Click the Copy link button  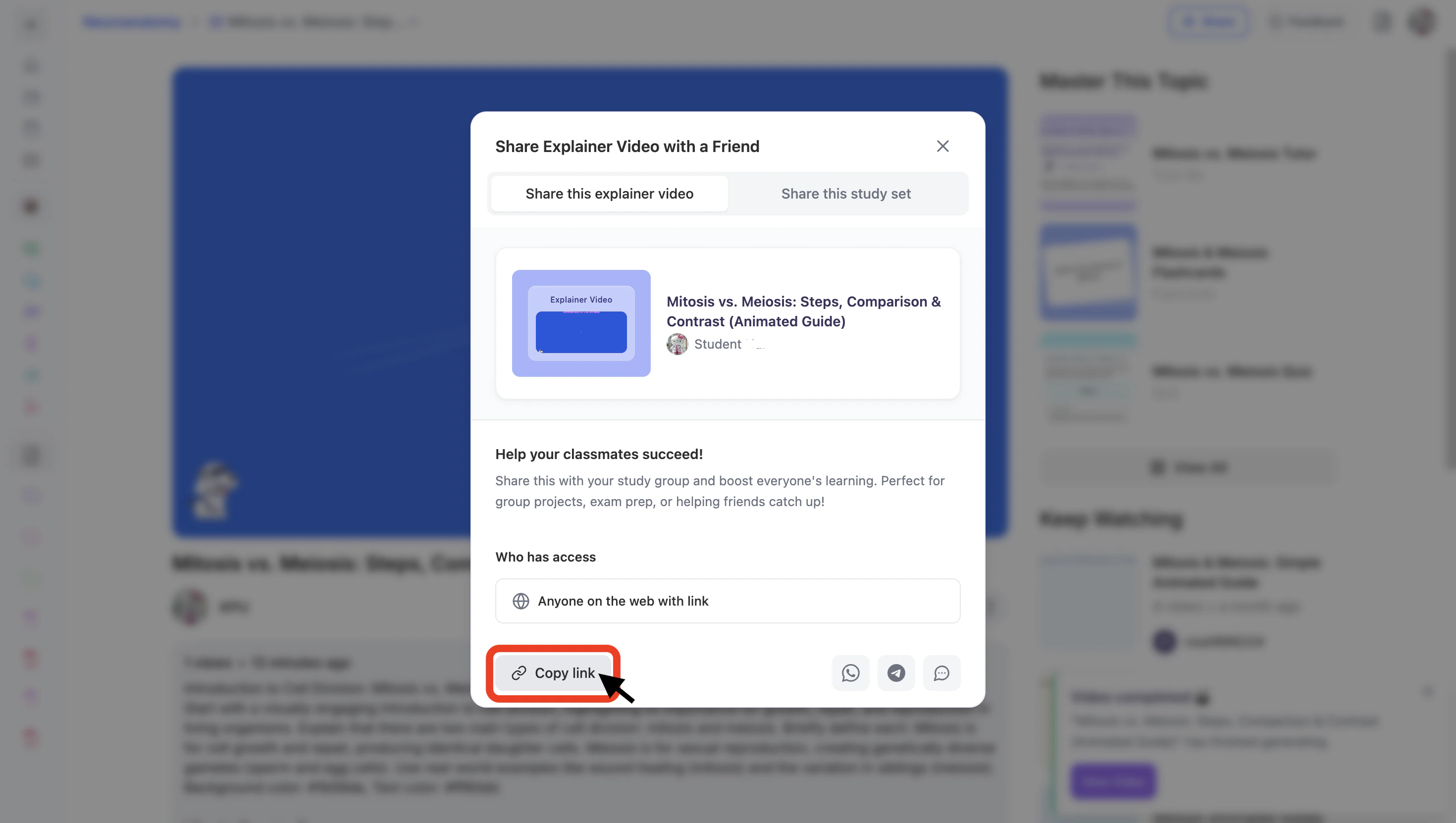(553, 672)
